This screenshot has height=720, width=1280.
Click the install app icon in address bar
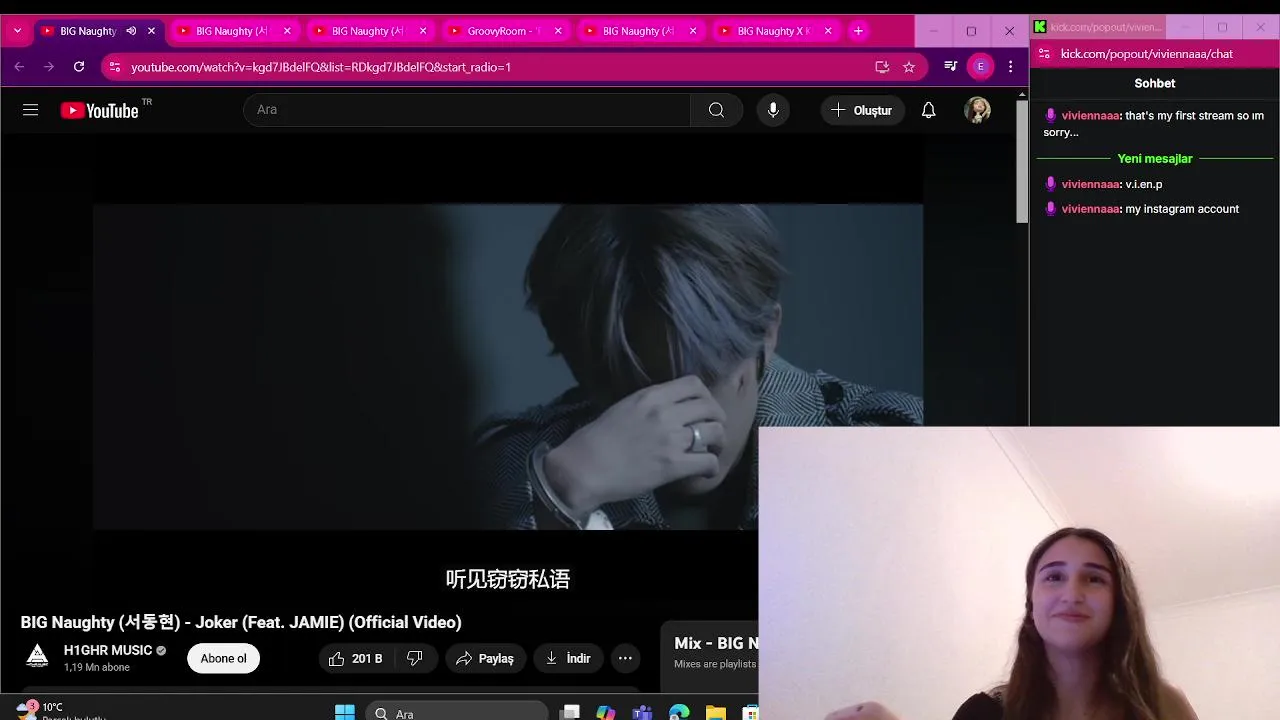pyautogui.click(x=882, y=67)
